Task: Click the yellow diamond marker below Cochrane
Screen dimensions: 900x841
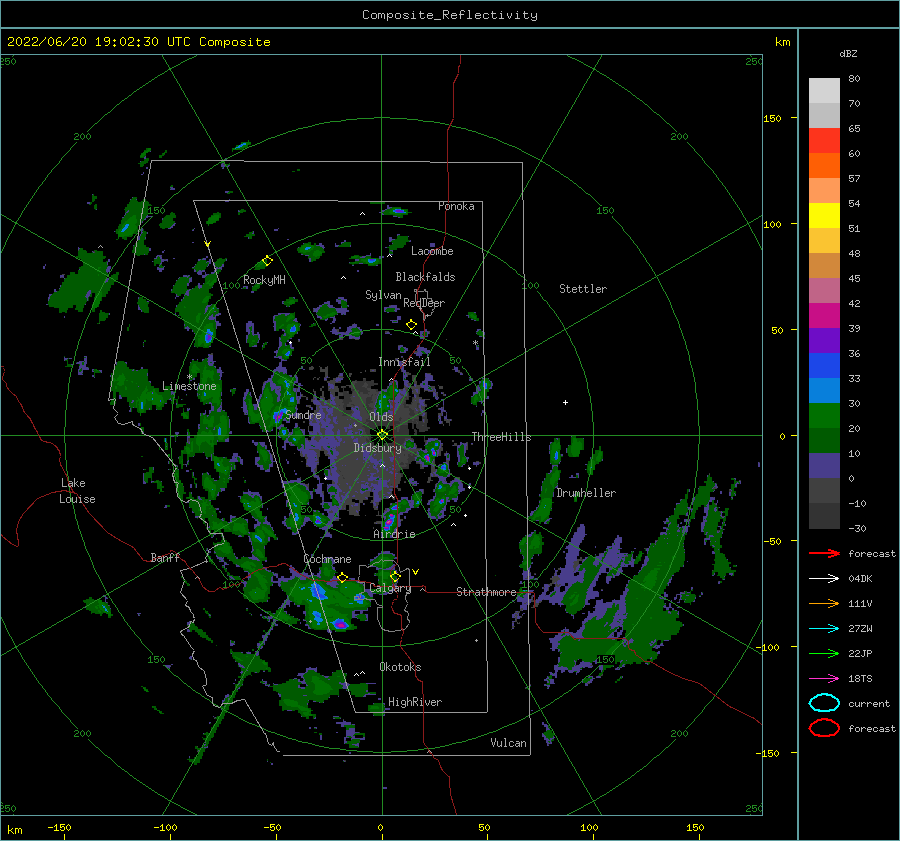Action: click(x=343, y=577)
